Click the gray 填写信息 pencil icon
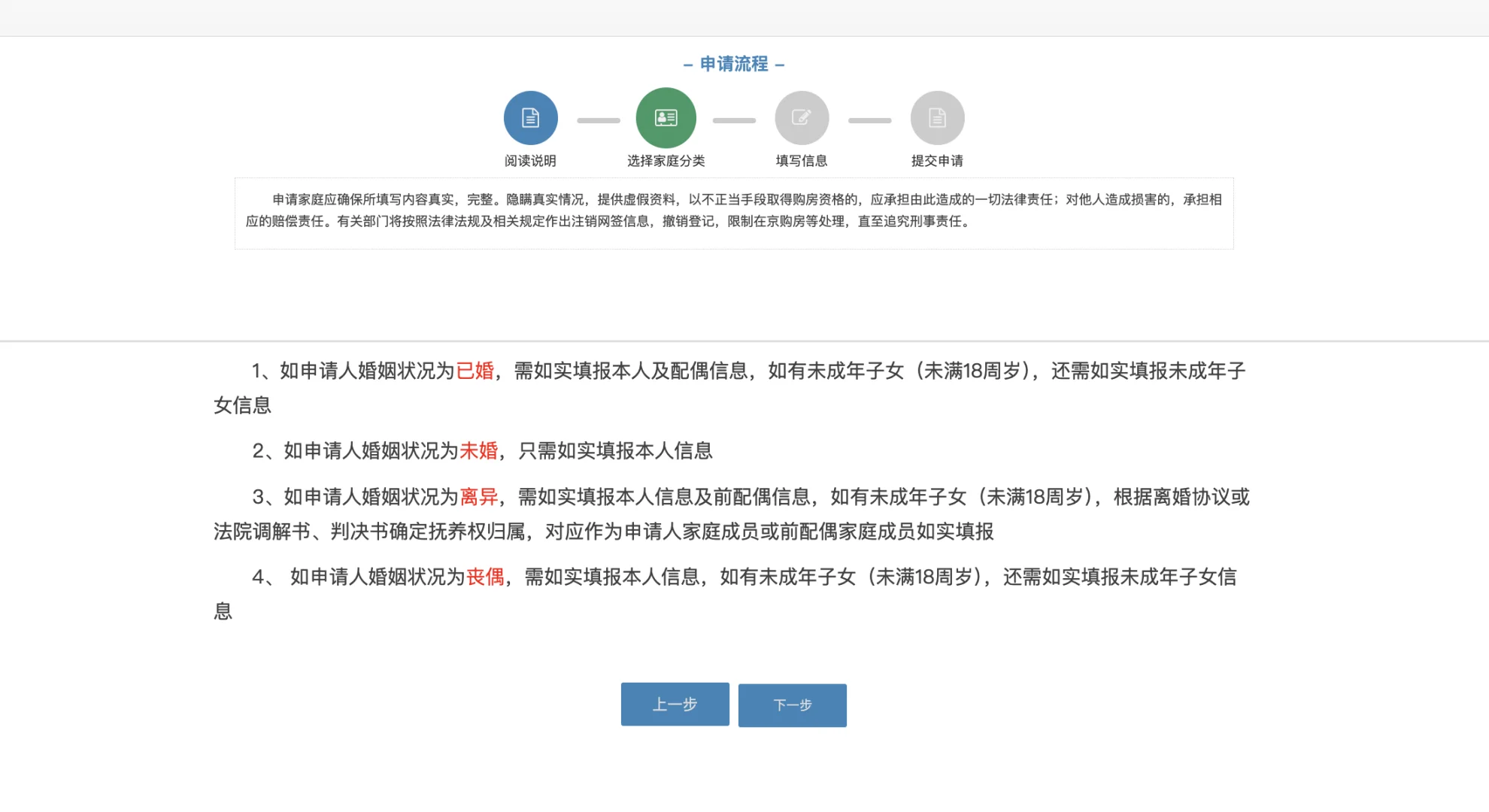The height and width of the screenshot is (812, 1489). click(x=802, y=118)
